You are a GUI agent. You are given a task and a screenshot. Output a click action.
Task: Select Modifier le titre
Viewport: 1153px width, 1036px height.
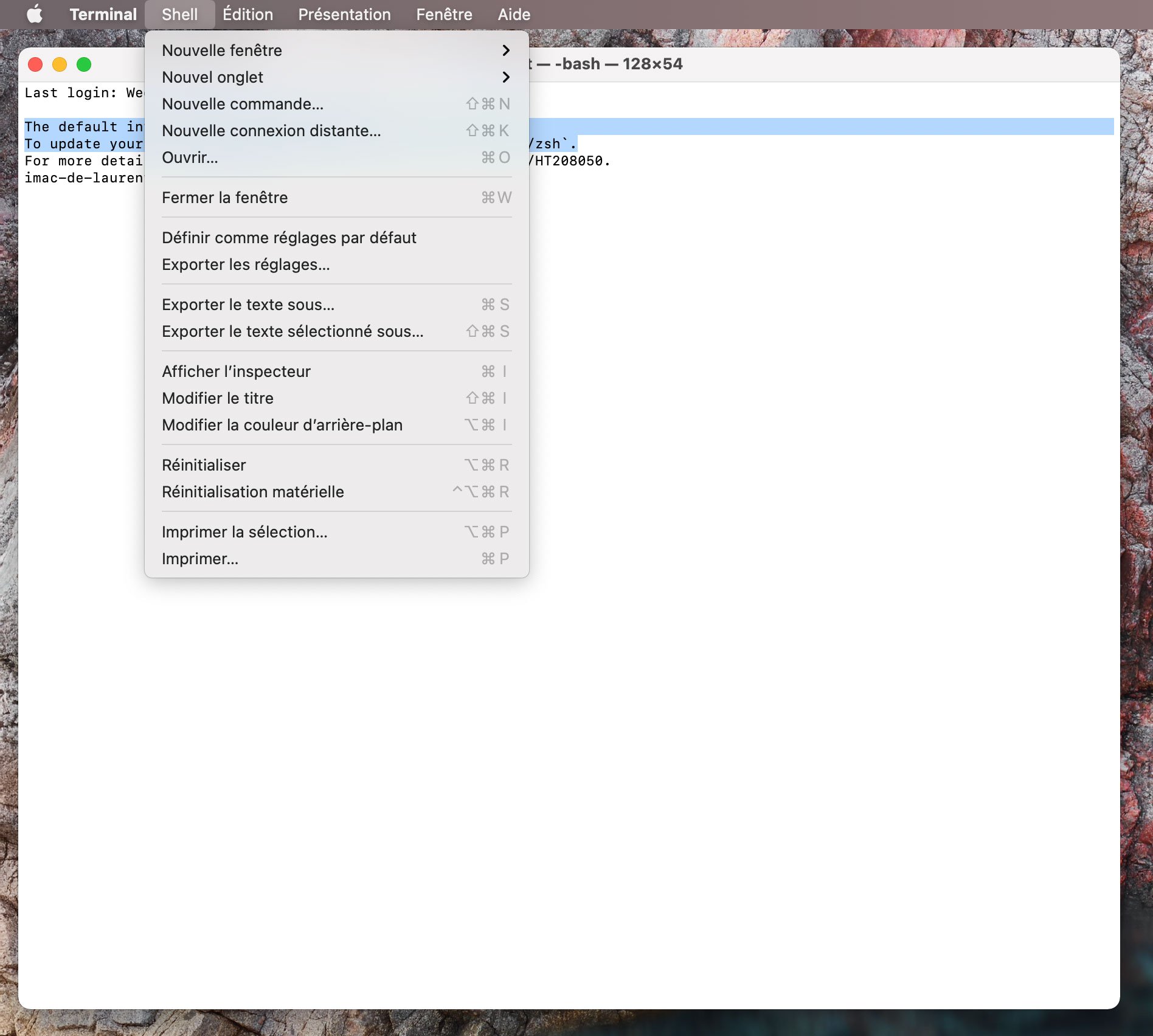pyautogui.click(x=218, y=398)
